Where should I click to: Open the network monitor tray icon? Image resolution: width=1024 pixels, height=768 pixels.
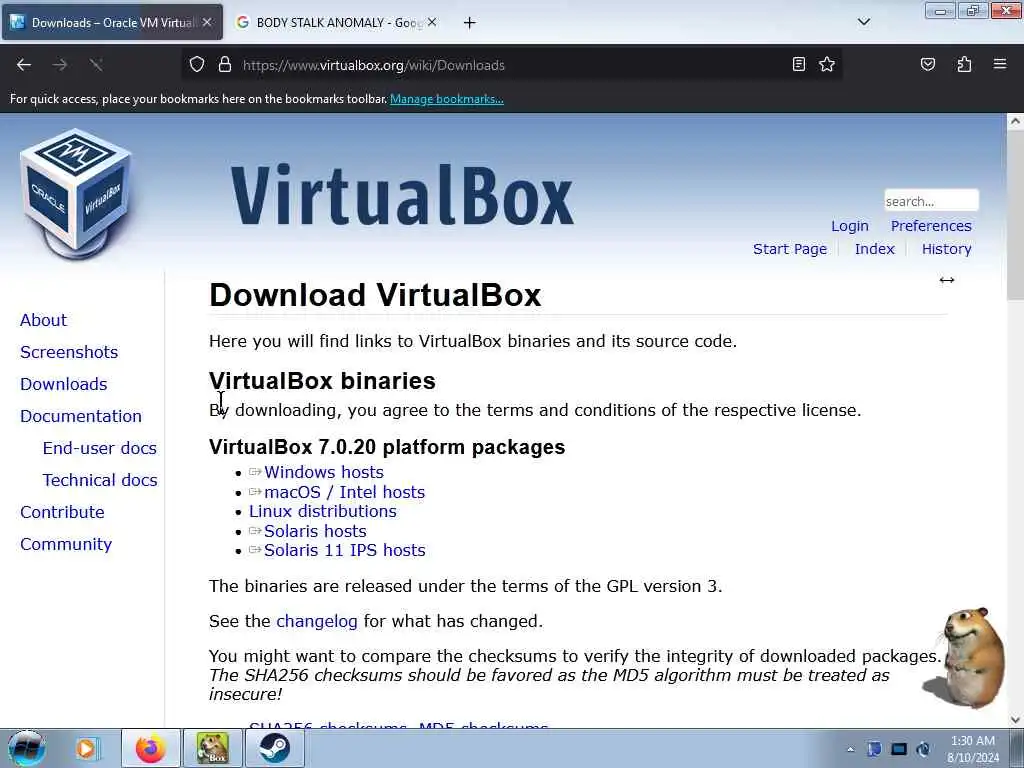coord(899,749)
